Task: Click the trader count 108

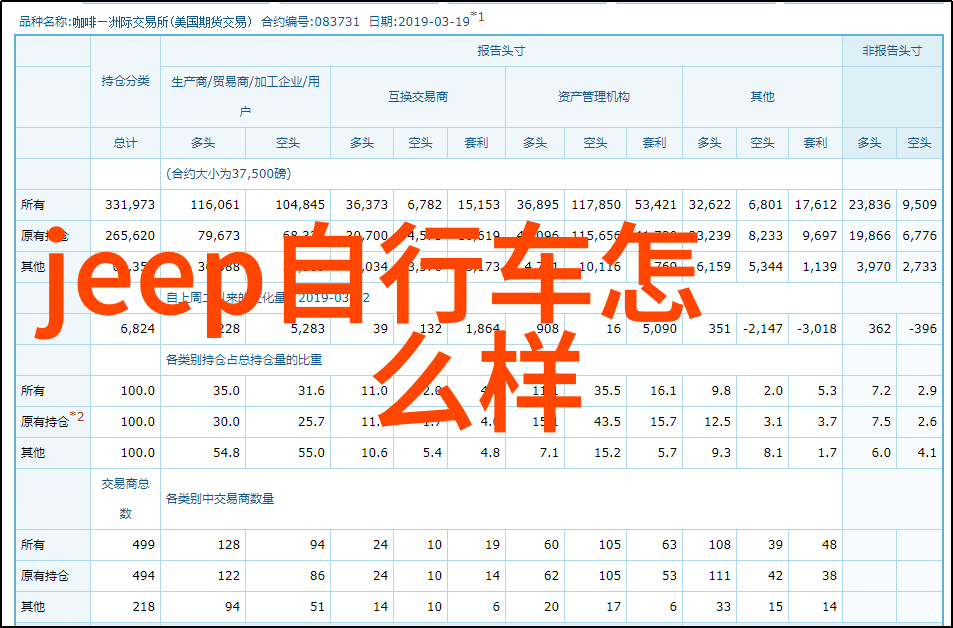Action: (x=720, y=545)
